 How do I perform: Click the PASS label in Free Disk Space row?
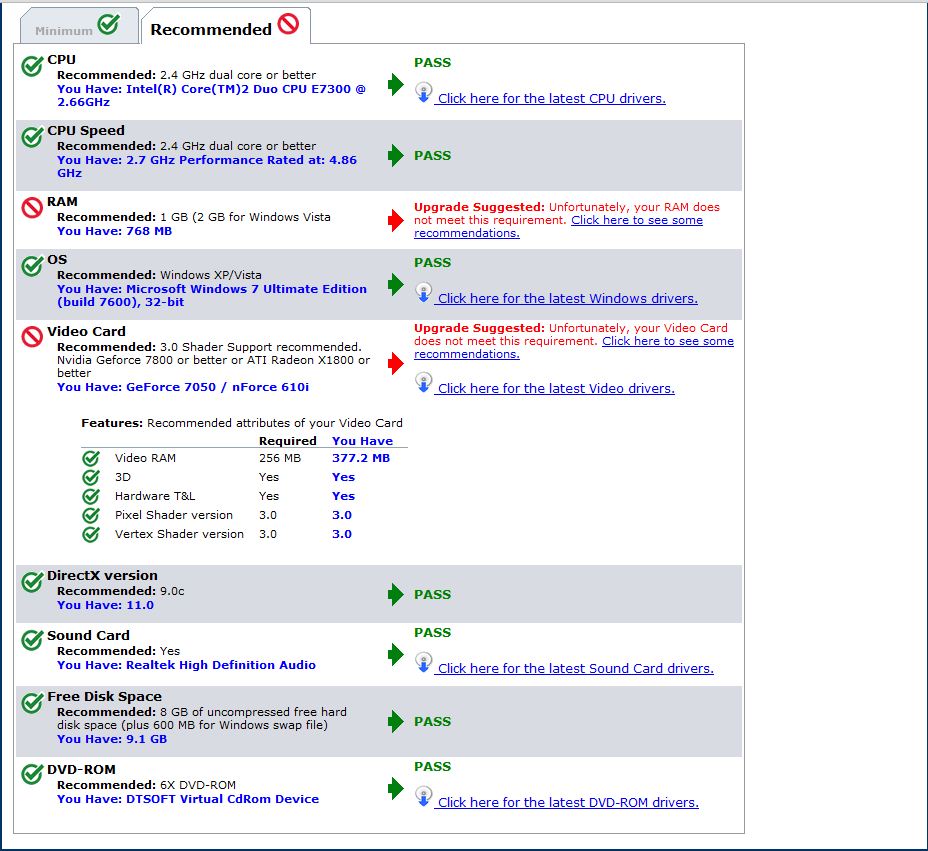tap(433, 721)
